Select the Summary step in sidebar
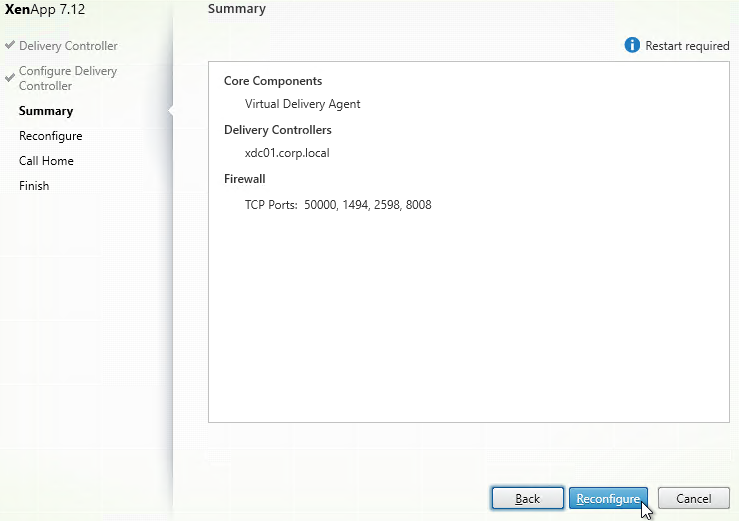The width and height of the screenshot is (739, 521). click(x=46, y=111)
